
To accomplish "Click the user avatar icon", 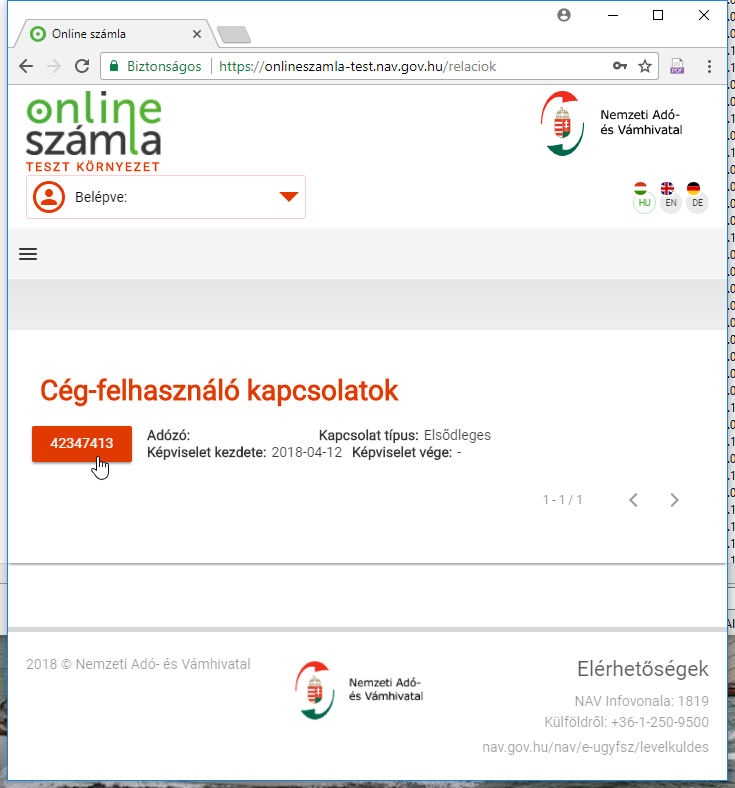I will pos(49,197).
